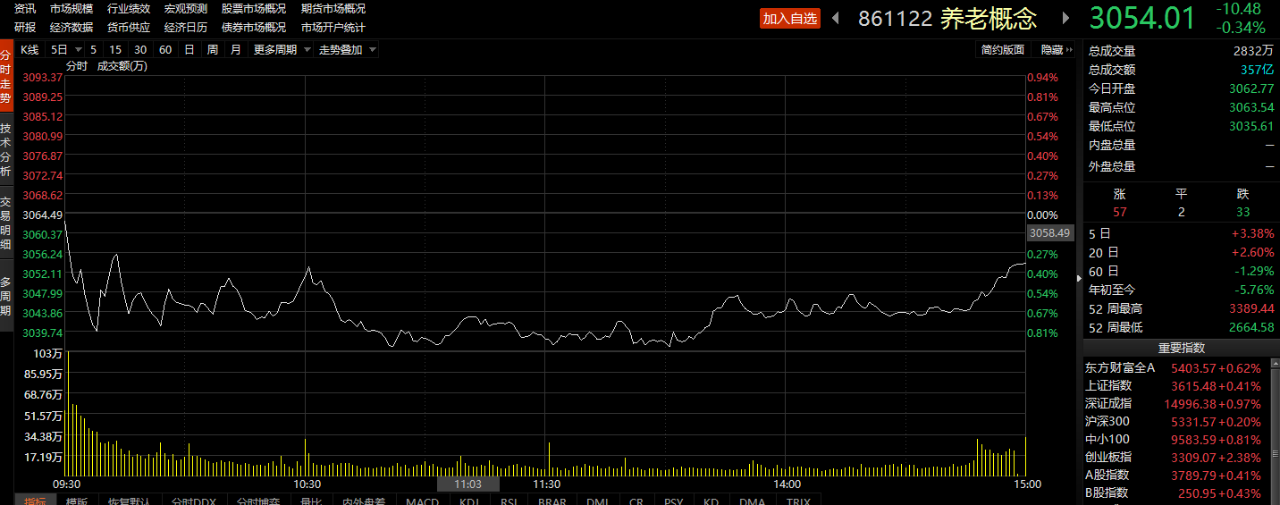Open the 宏观预测 menu item

pyautogui.click(x=185, y=8)
